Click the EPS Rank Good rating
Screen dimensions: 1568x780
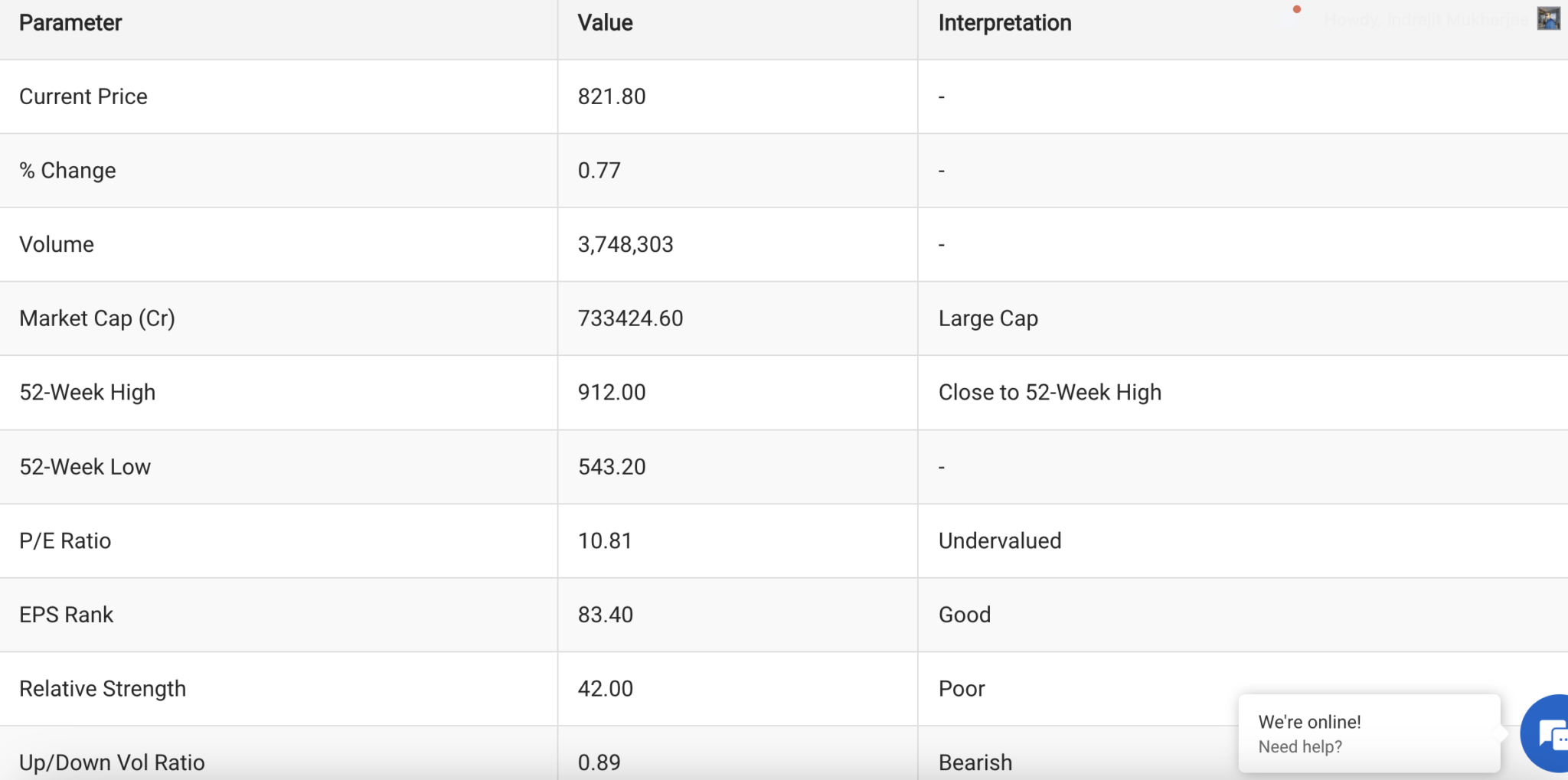click(964, 614)
